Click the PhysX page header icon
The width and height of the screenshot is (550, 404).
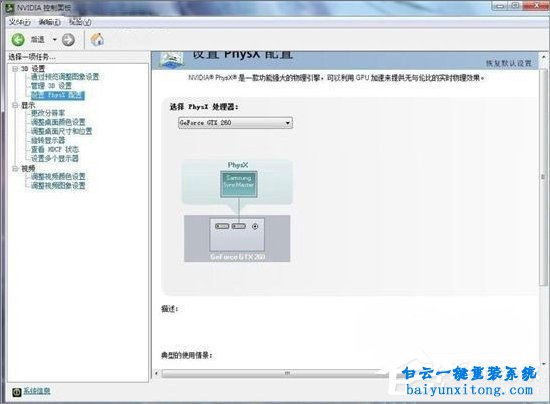pyautogui.click(x=172, y=60)
